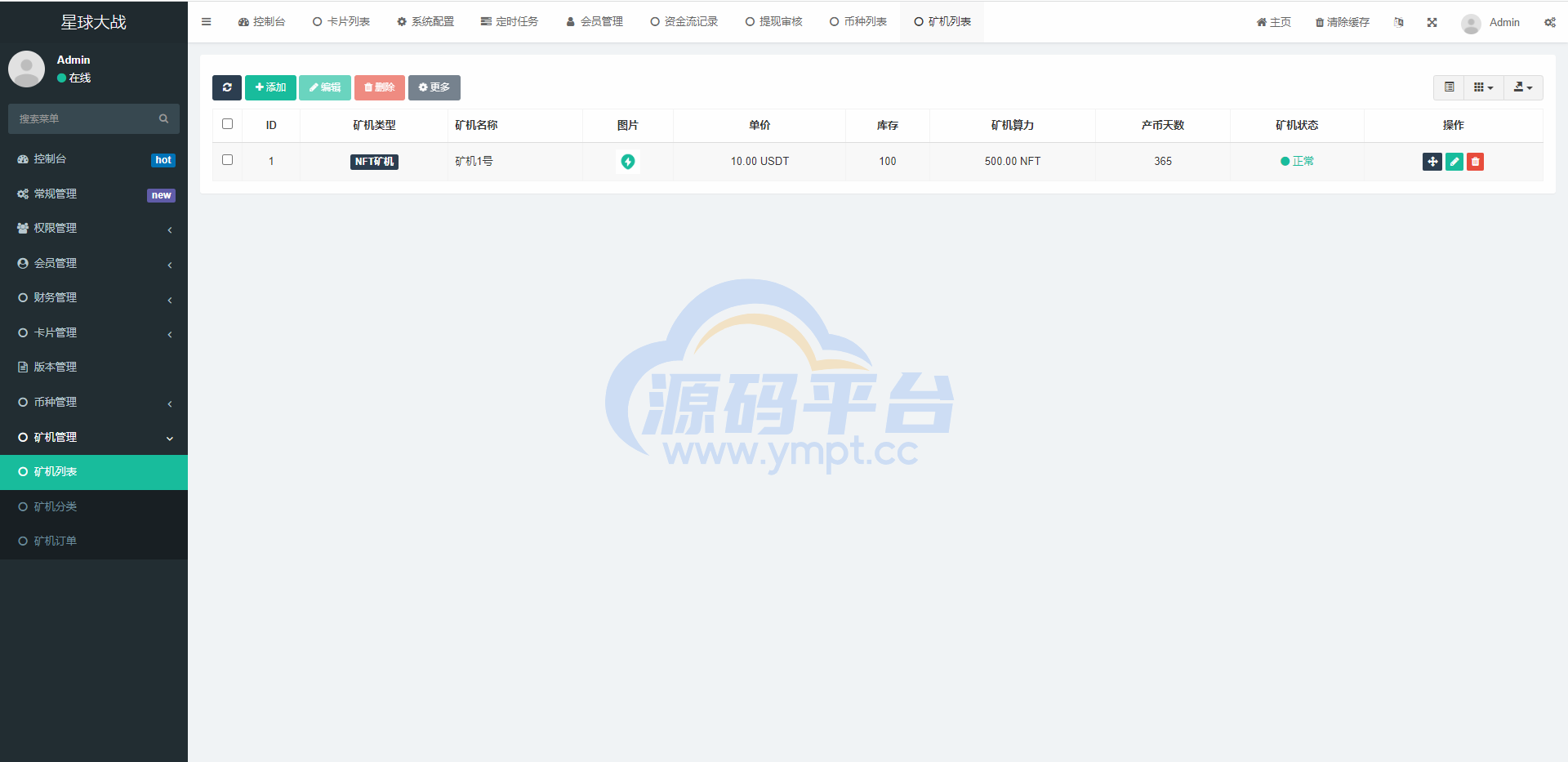The height and width of the screenshot is (762, 1568).
Task: Click the red delete icon in row 1
Action: 1475,162
